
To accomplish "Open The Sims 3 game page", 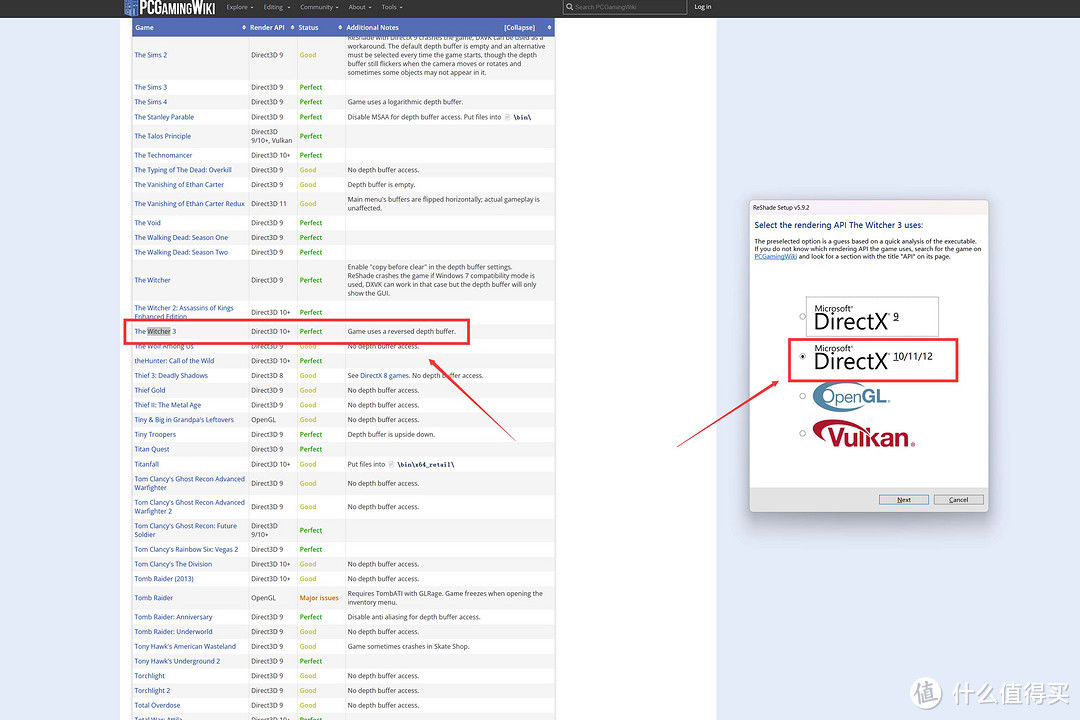I will coord(150,88).
